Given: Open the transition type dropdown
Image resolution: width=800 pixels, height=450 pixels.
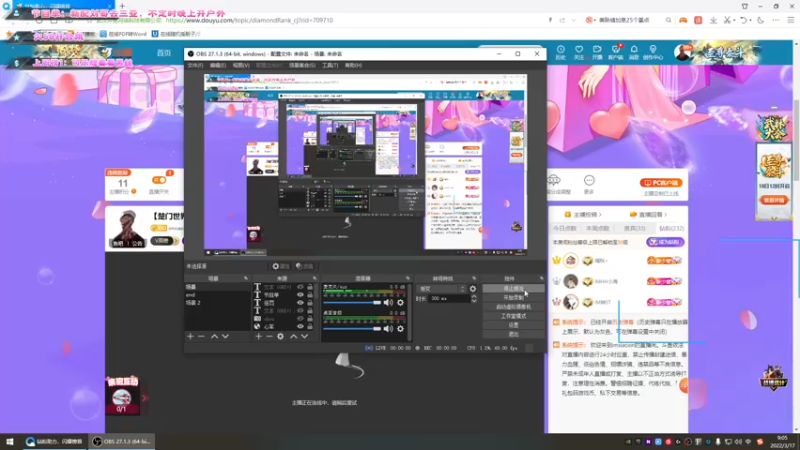Looking at the screenshot, I should [442, 289].
